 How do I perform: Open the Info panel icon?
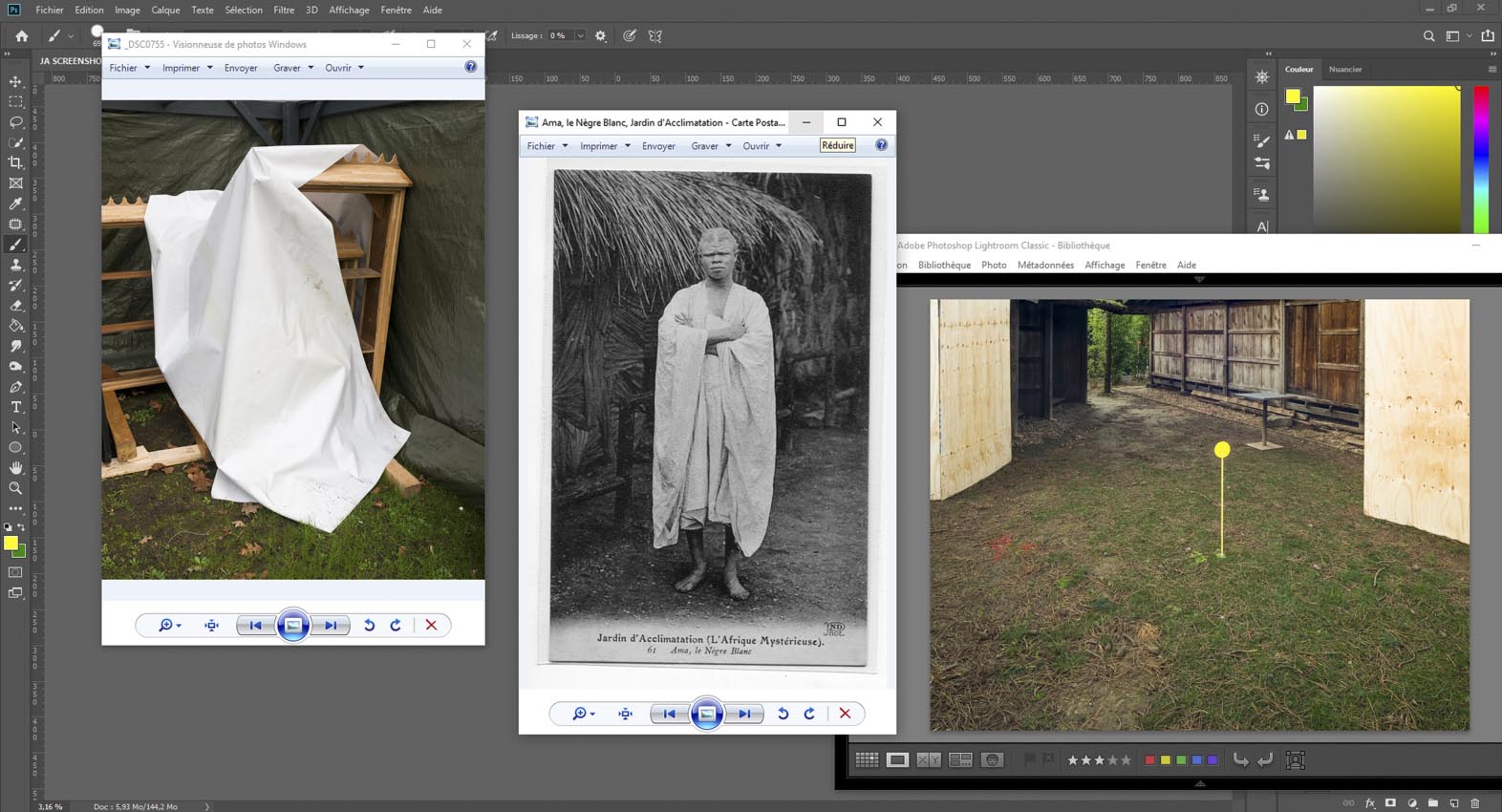coord(1261,109)
